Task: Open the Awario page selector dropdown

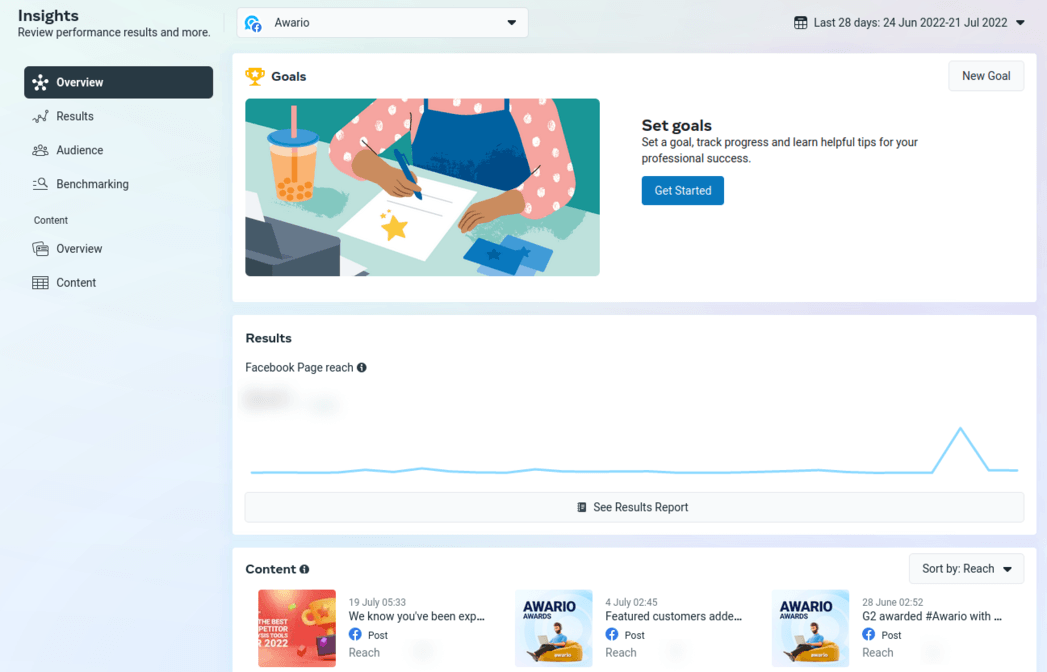Action: 382,21
